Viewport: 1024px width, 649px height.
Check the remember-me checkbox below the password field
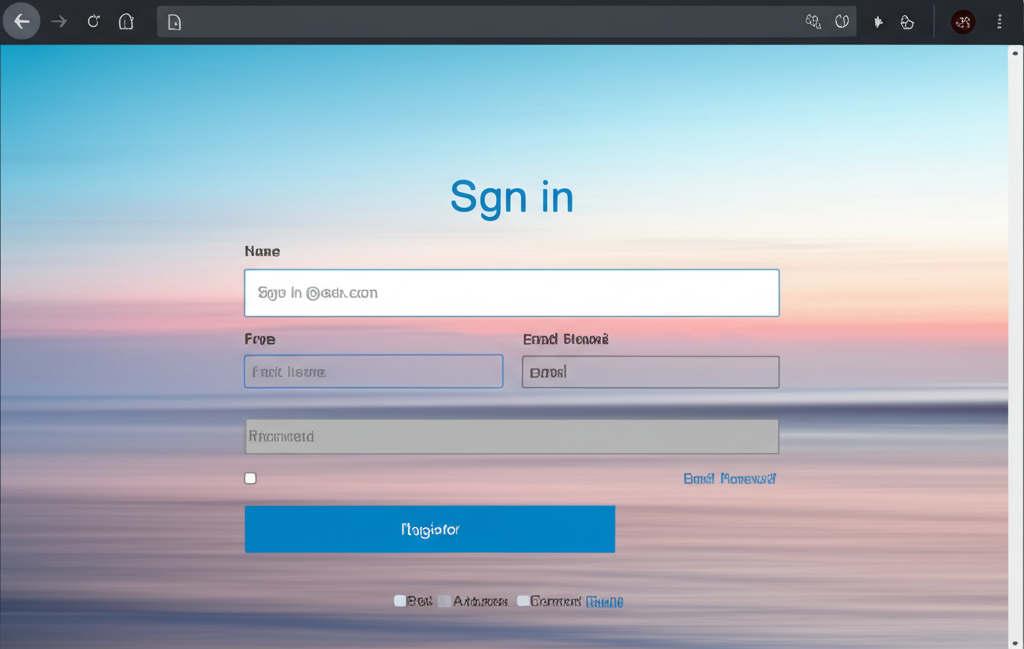click(250, 478)
